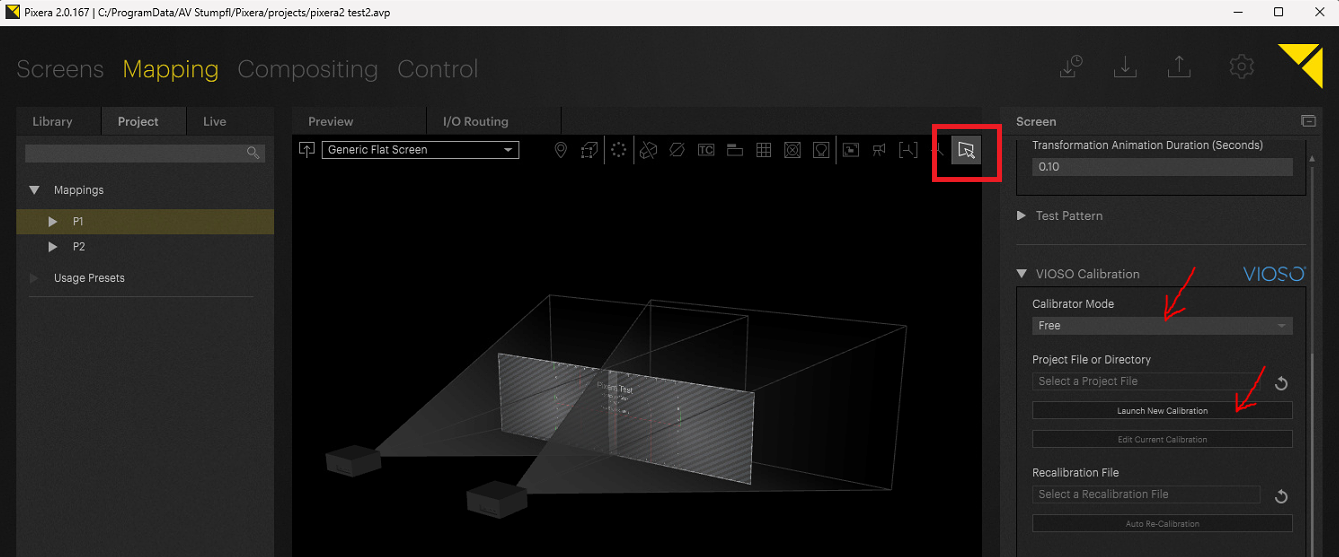Screen dimensions: 1339x557
Task: Click the Launch New Calibration button
Action: pyautogui.click(x=1161, y=411)
